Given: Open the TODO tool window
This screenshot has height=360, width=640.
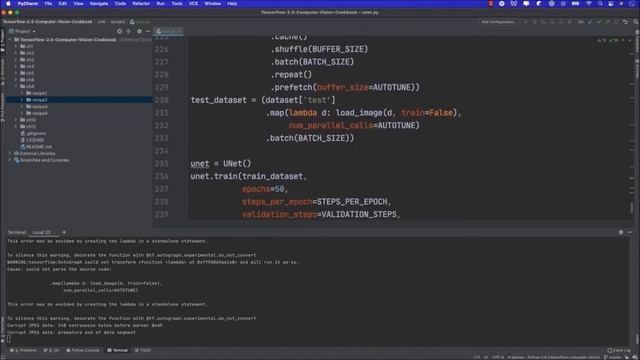Looking at the screenshot, I should point(143,350).
